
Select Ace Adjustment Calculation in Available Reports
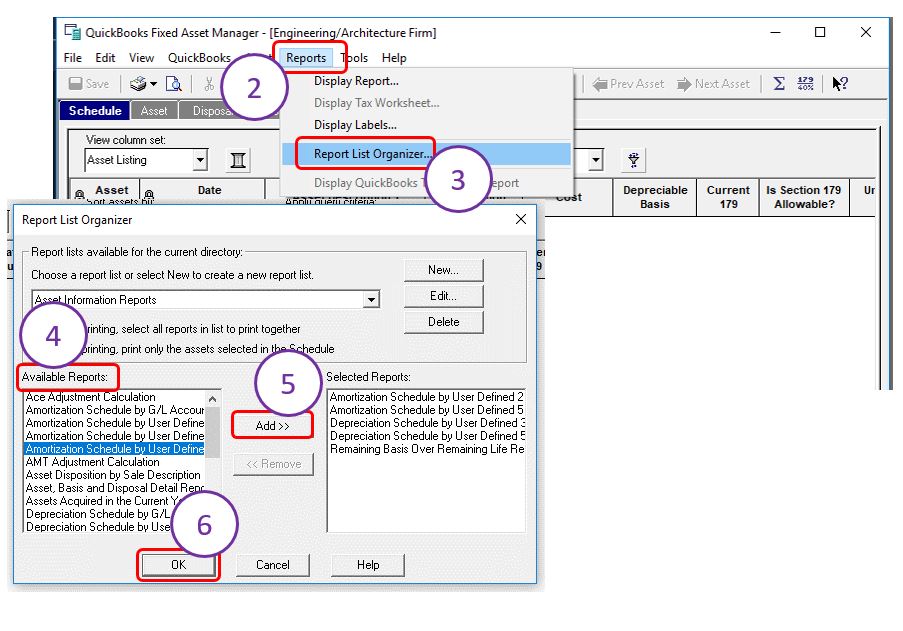pyautogui.click(x=114, y=397)
